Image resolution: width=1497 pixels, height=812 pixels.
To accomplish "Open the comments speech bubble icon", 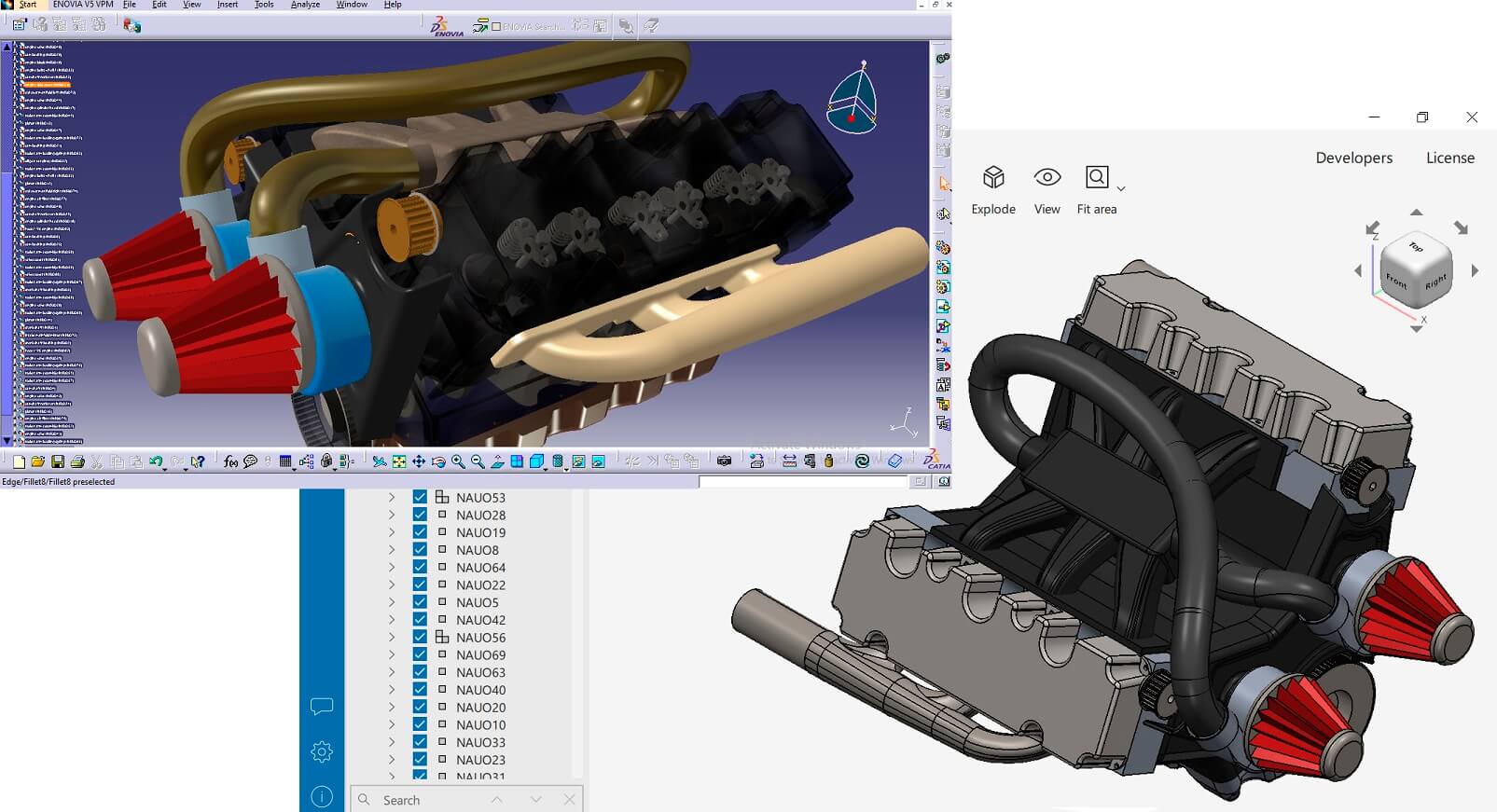I will click(322, 707).
